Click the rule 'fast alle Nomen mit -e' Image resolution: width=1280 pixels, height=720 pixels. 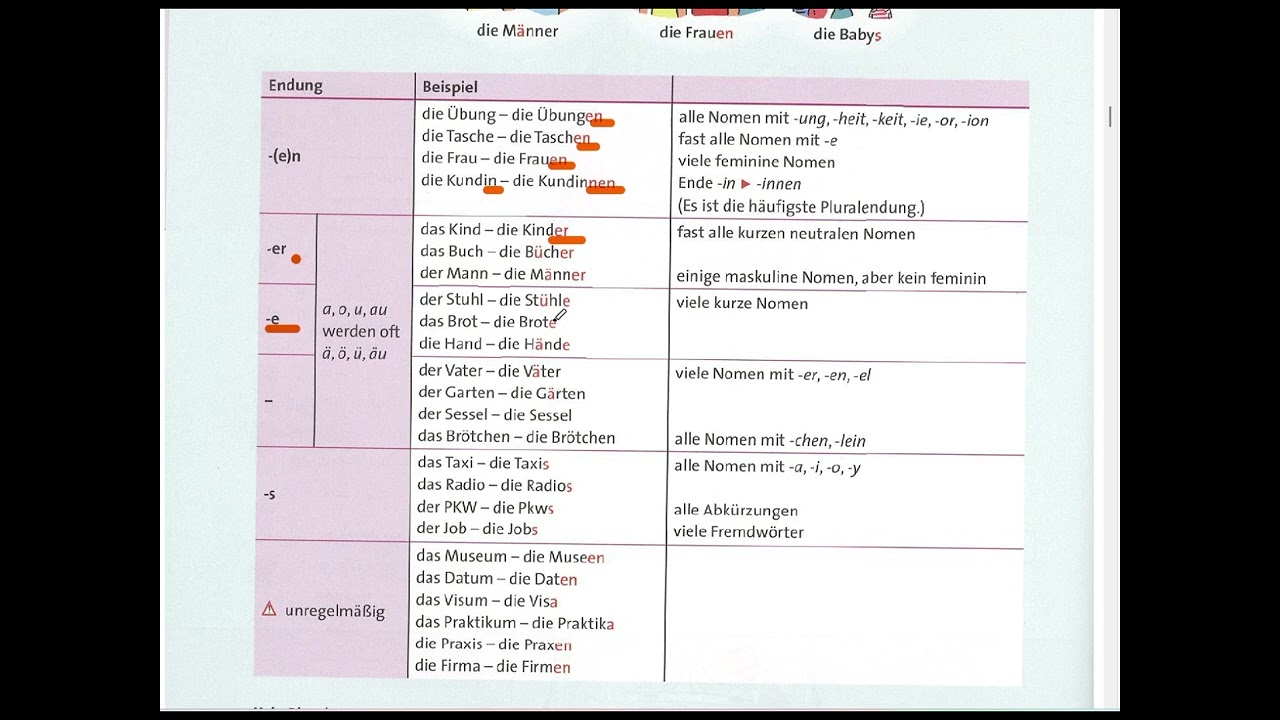pos(758,141)
